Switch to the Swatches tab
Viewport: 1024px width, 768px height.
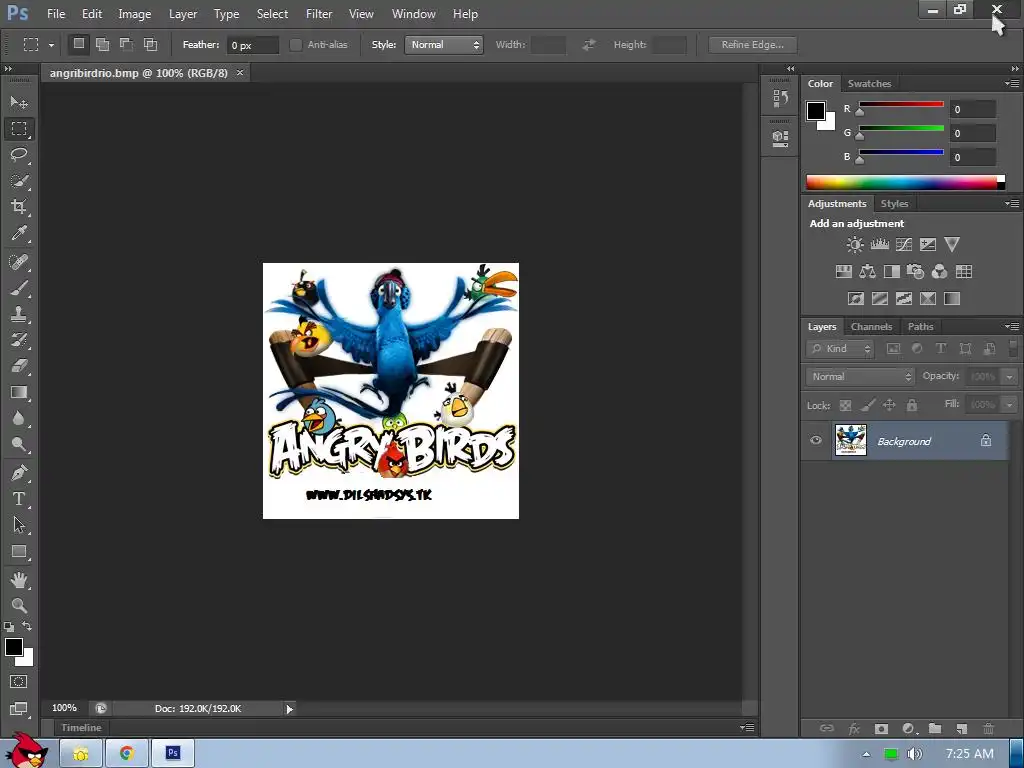pos(869,84)
